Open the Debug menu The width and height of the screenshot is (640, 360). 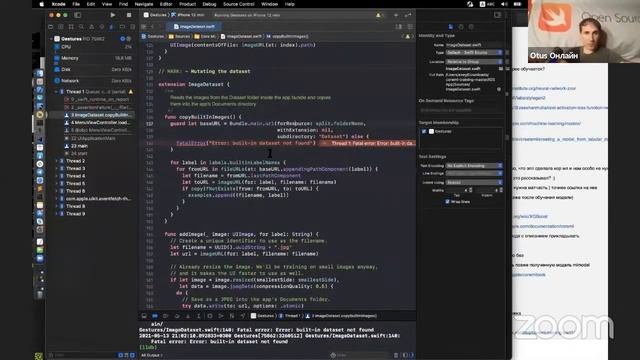(209, 4)
